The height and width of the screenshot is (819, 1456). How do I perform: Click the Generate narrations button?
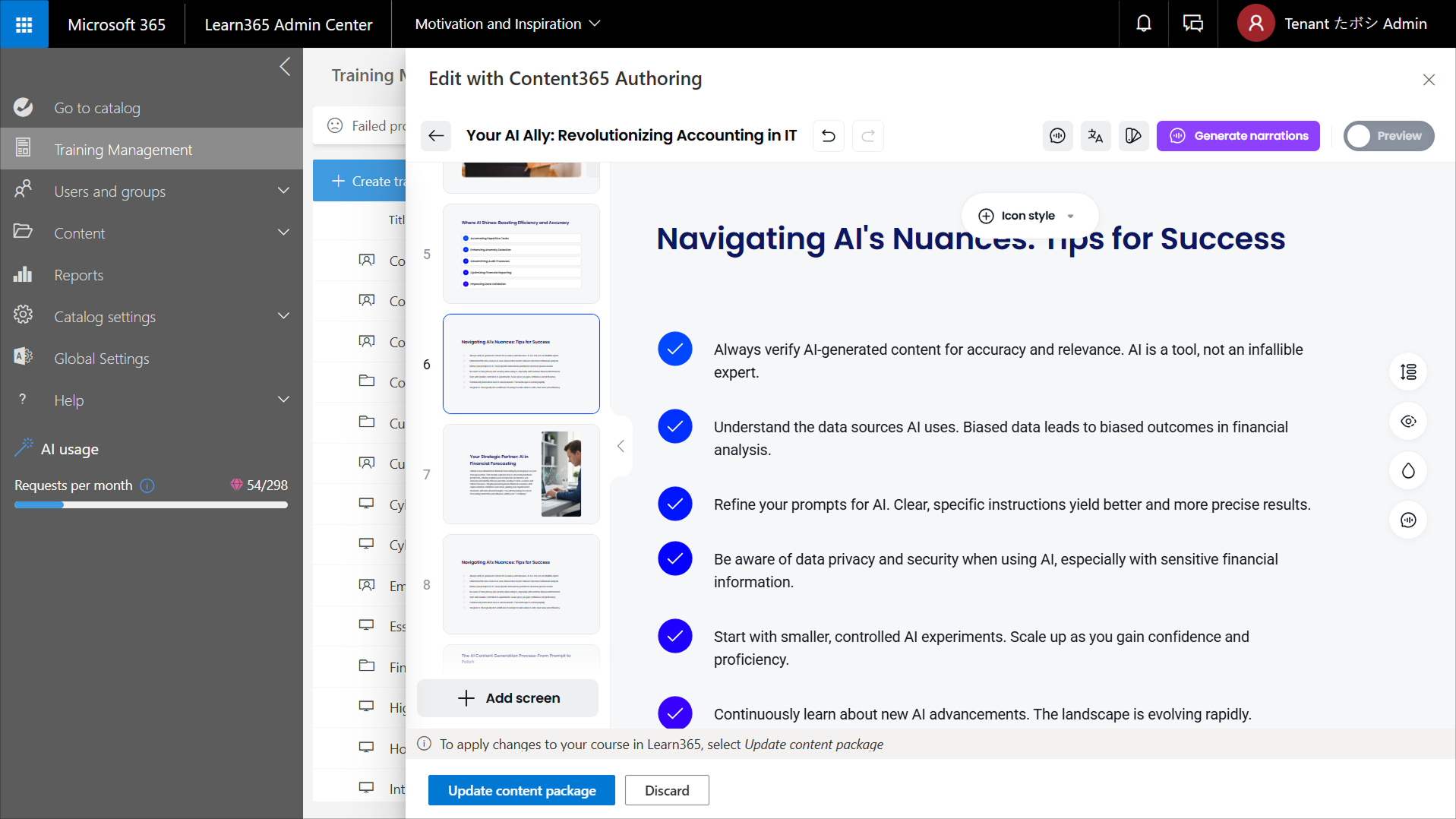point(1237,136)
